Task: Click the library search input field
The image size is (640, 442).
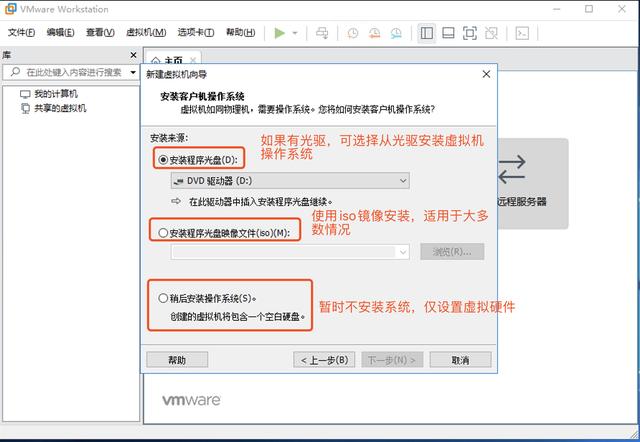Action: point(71,72)
